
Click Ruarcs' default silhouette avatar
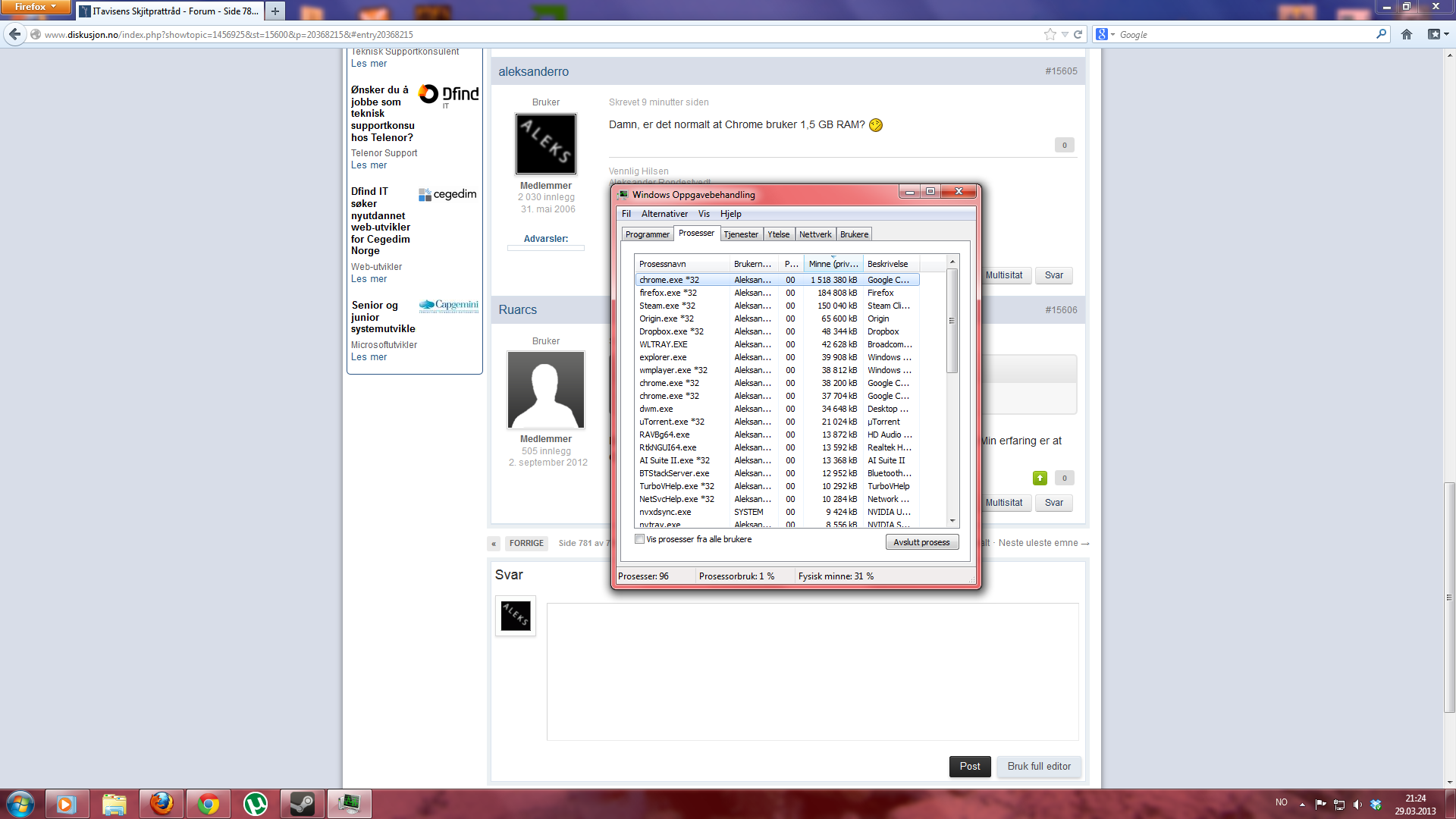[x=546, y=390]
